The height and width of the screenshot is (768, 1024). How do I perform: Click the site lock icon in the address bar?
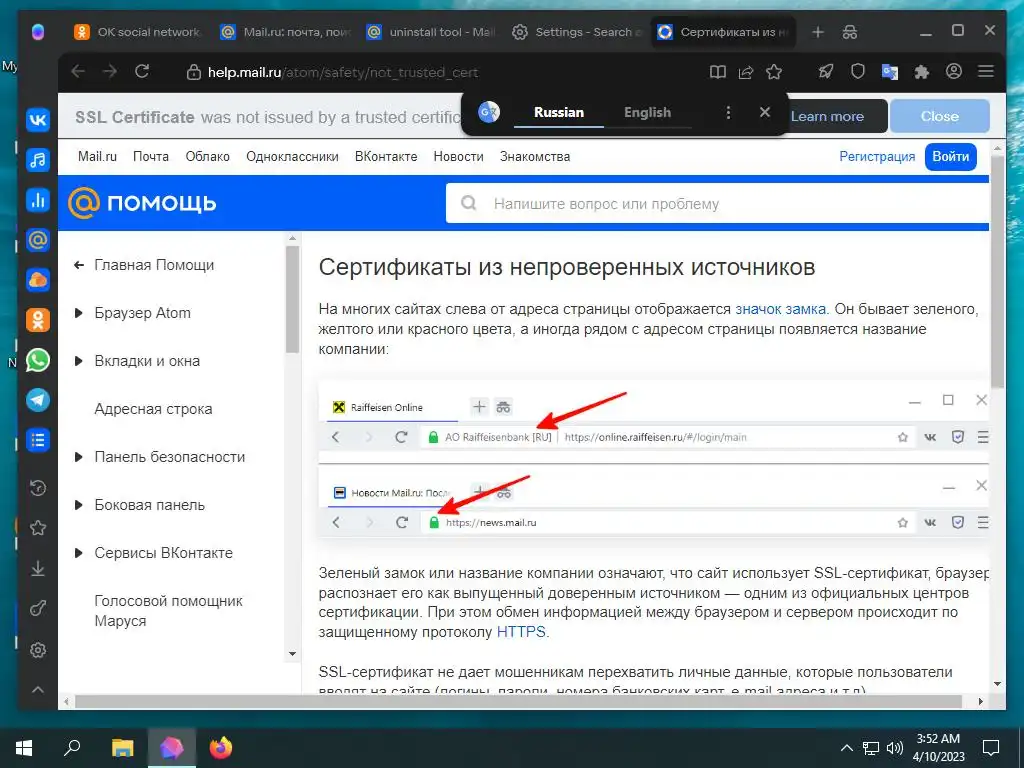tap(193, 72)
